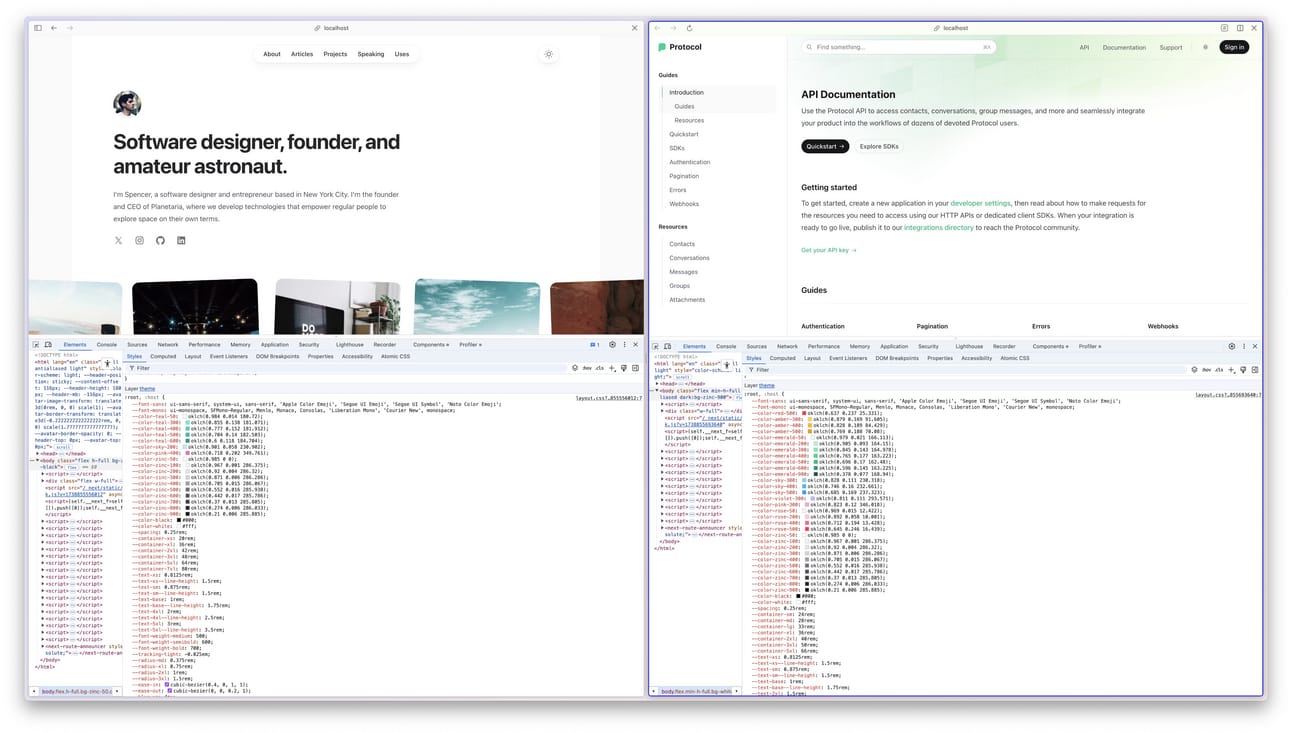Open developer settings link
This screenshot has width=1292, height=733.
[x=980, y=203]
